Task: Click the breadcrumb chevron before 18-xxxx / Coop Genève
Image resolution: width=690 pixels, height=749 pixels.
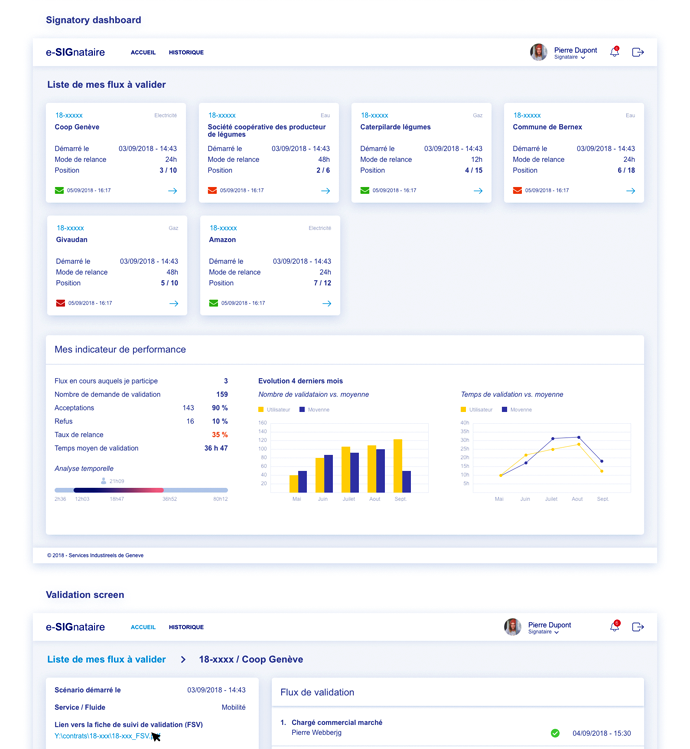Action: click(x=183, y=660)
